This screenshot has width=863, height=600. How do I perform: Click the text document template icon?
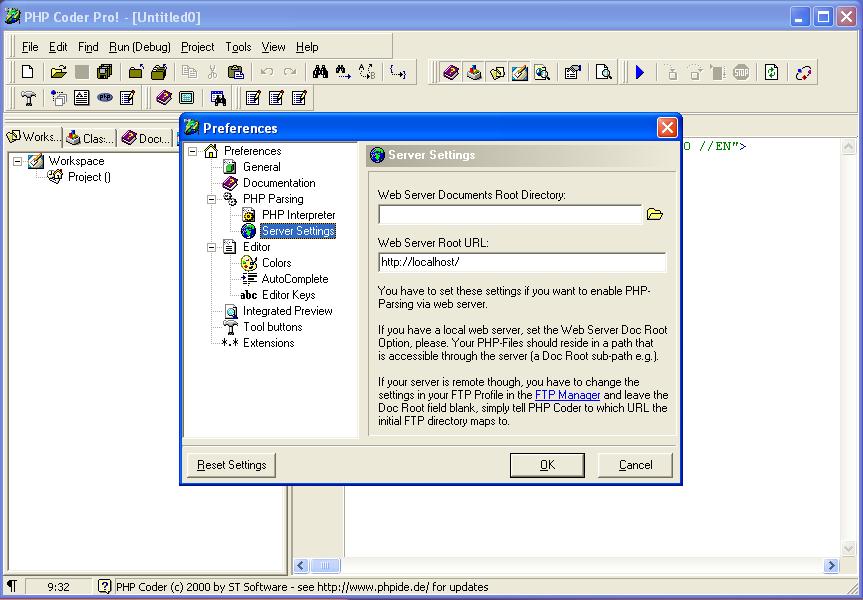[81, 98]
